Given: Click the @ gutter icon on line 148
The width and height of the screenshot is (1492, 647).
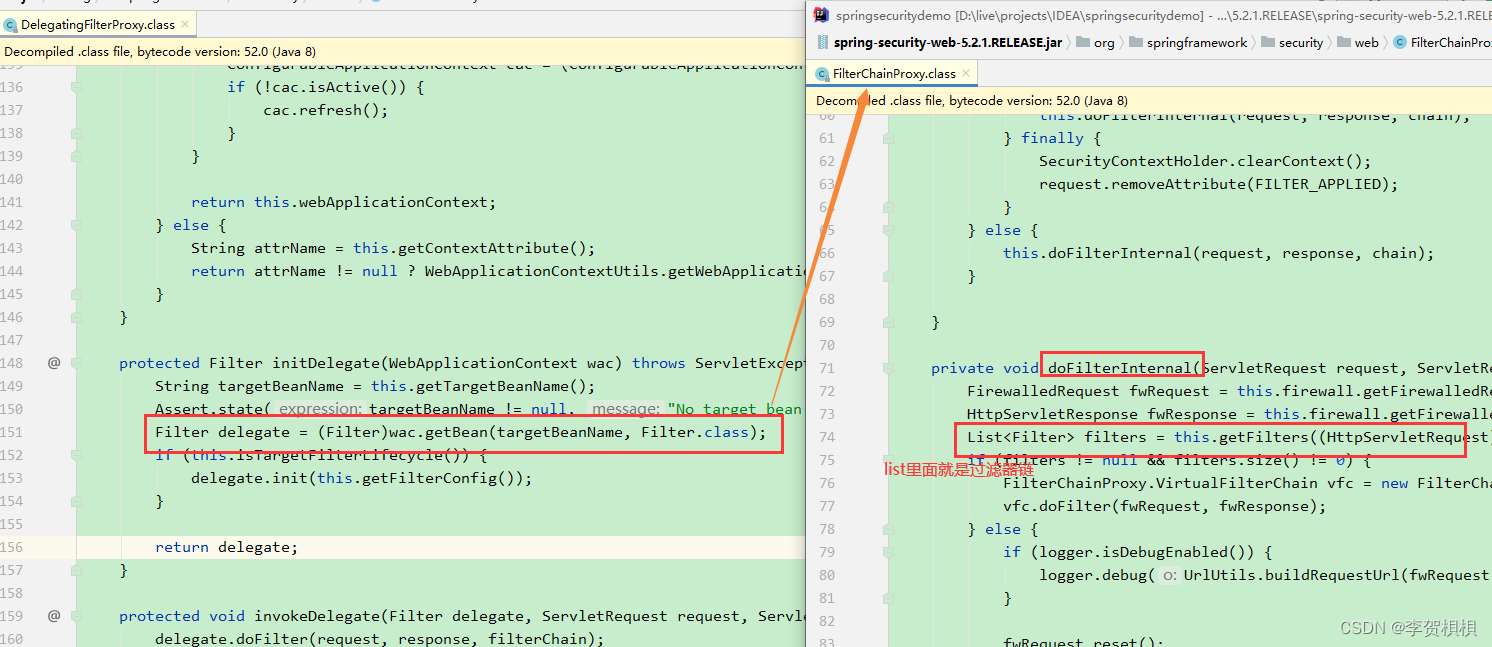Looking at the screenshot, I should pos(54,363).
